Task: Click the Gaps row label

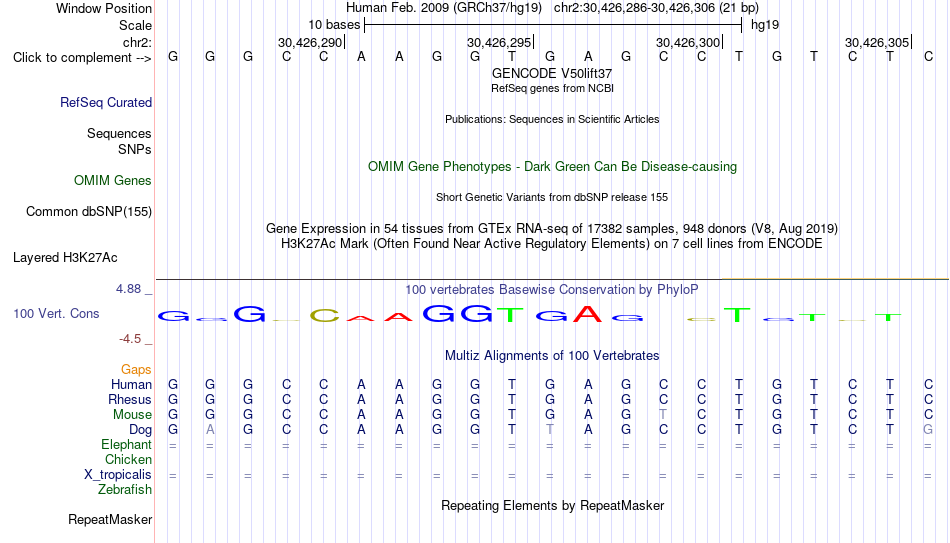Action: [136, 370]
